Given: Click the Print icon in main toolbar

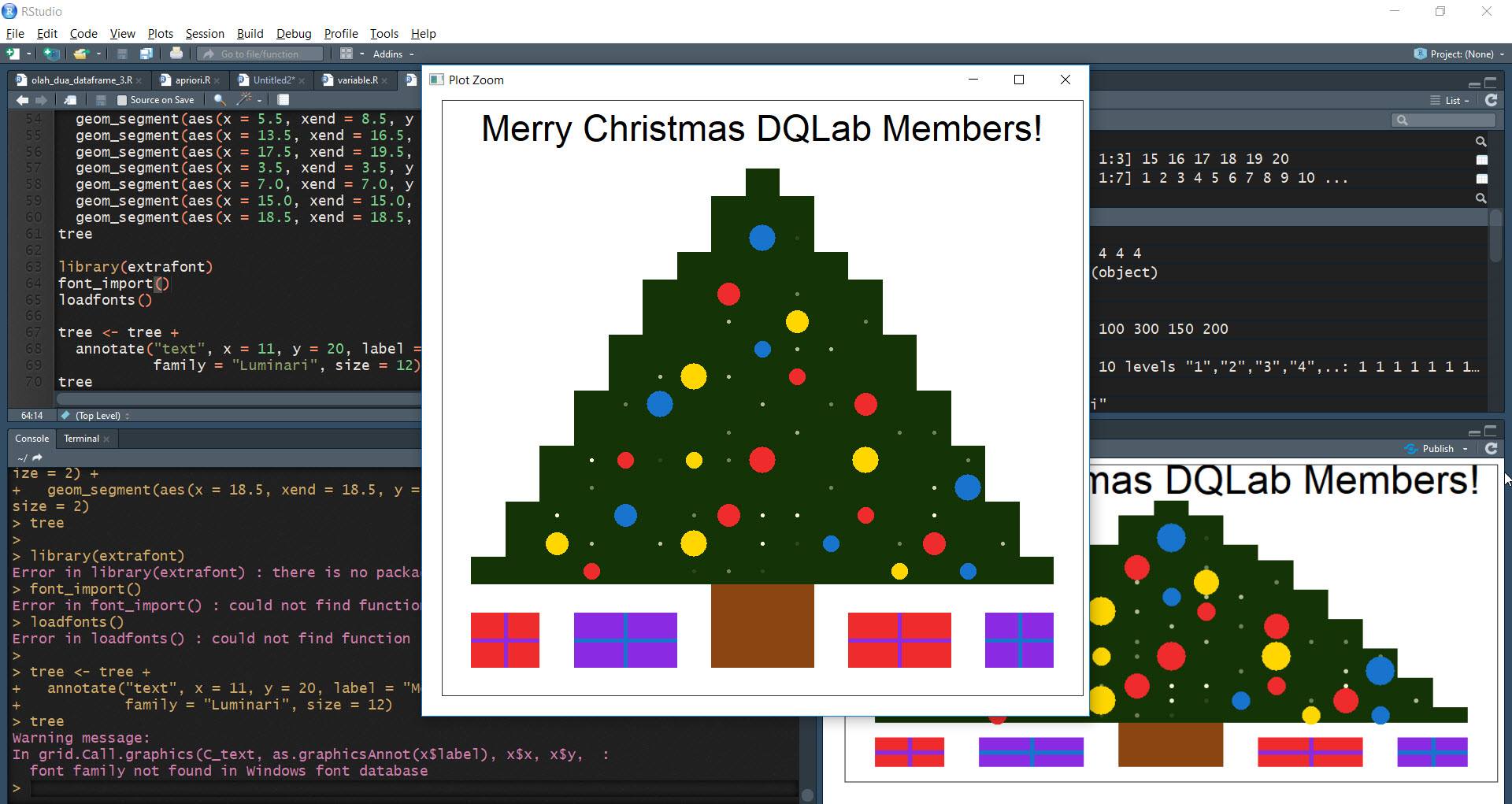Looking at the screenshot, I should 176,54.
